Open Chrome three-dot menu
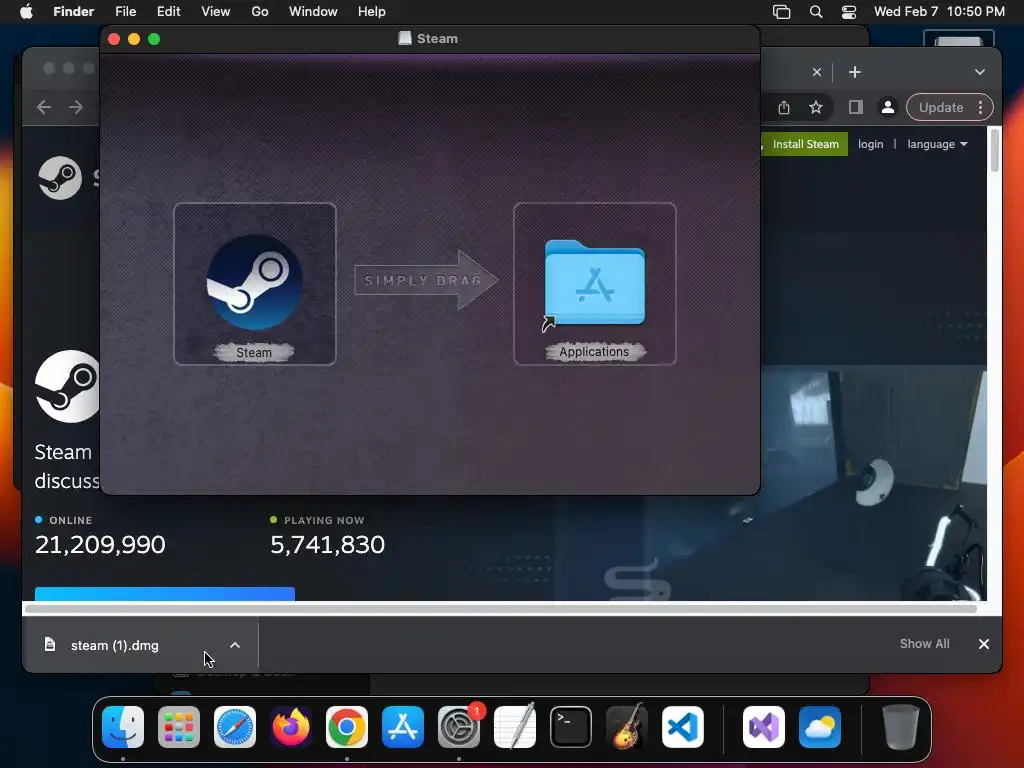Viewport: 1024px width, 768px height. pos(980,108)
